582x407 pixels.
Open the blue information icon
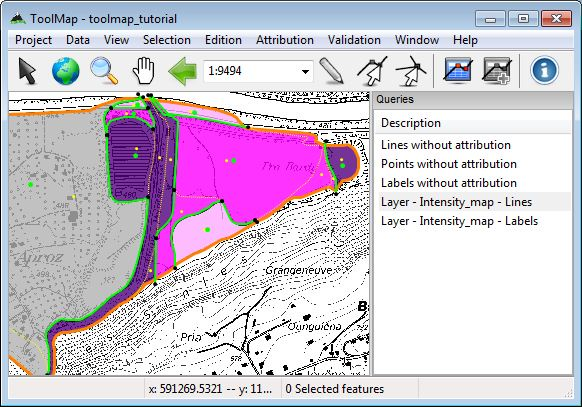pyautogui.click(x=545, y=70)
